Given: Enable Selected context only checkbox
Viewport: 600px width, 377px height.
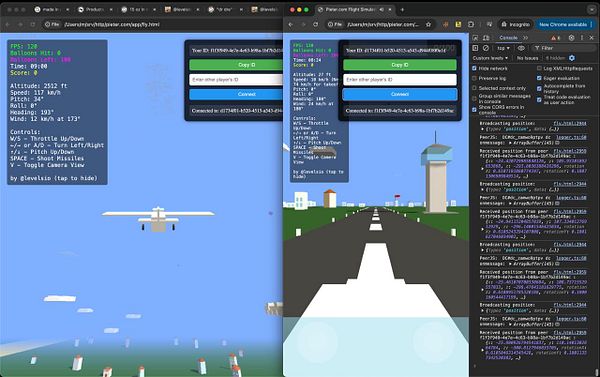Looking at the screenshot, I should tap(474, 88).
